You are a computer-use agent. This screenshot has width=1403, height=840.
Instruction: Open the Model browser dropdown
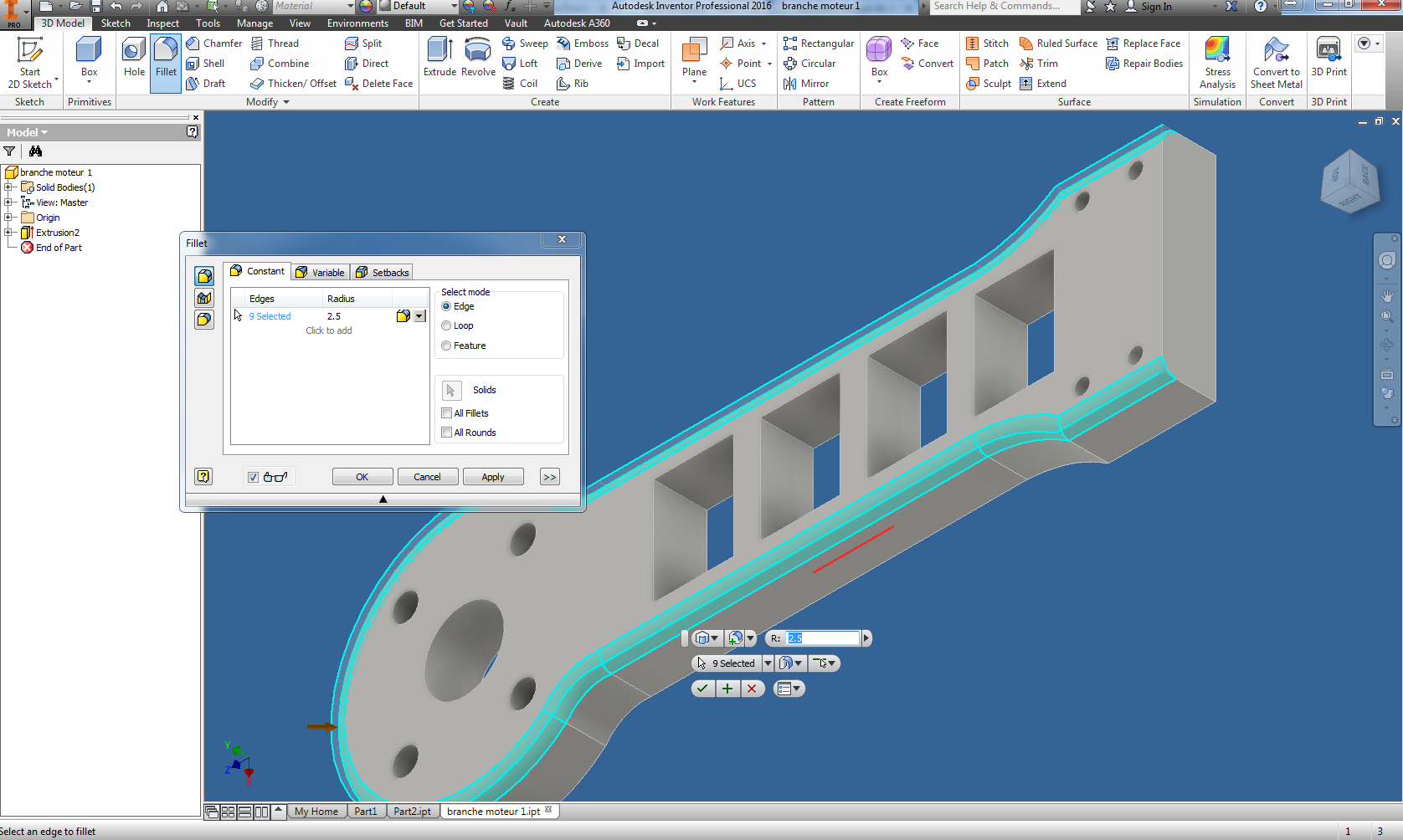pos(28,132)
